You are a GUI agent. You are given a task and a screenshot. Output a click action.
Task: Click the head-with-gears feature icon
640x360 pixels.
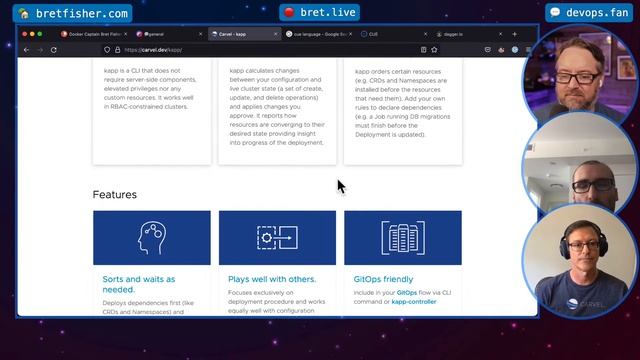(152, 238)
